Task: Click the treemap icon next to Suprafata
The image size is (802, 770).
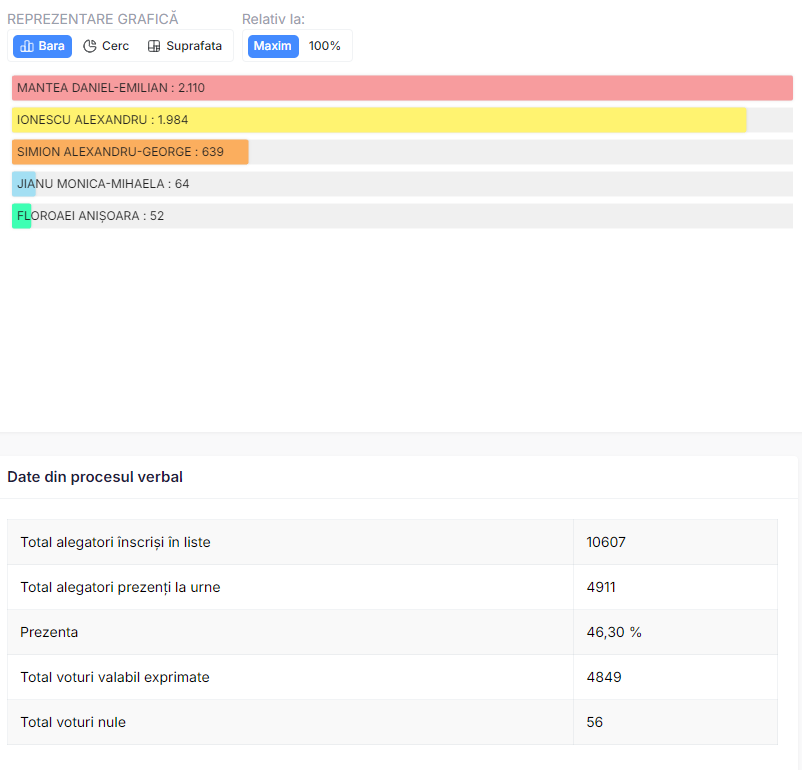Action: click(154, 46)
